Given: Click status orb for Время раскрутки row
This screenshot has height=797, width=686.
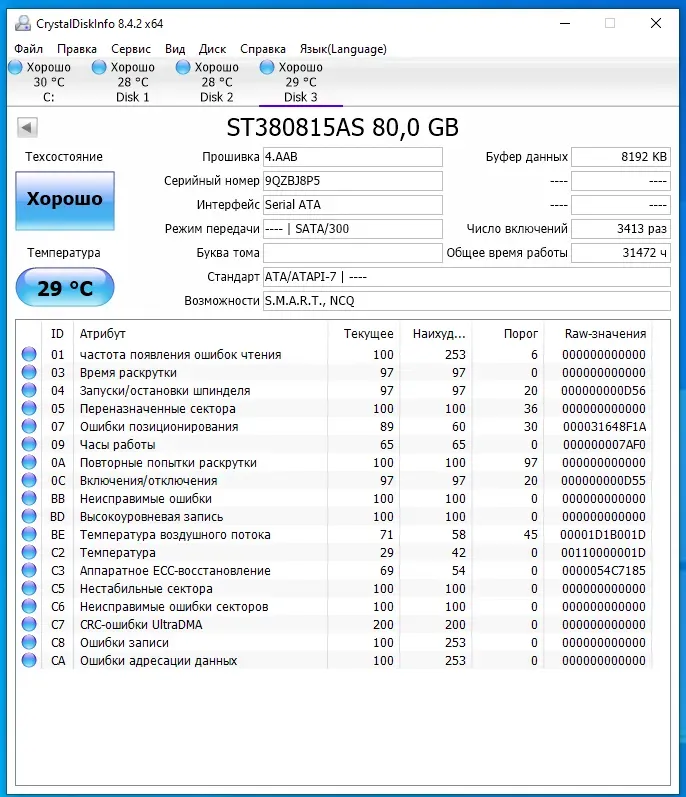Looking at the screenshot, I should [x=29, y=372].
